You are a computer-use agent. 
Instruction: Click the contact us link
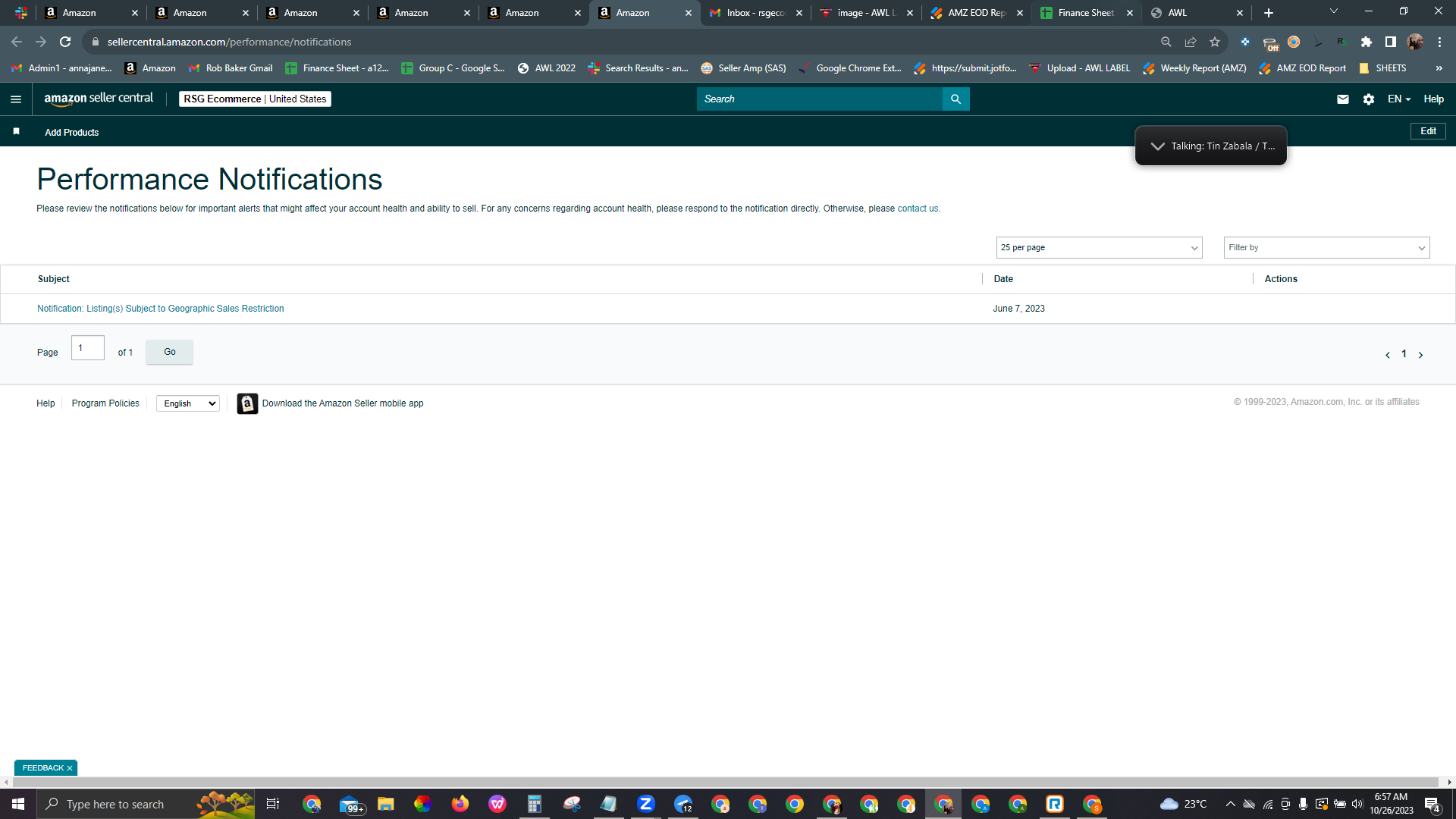(x=918, y=209)
